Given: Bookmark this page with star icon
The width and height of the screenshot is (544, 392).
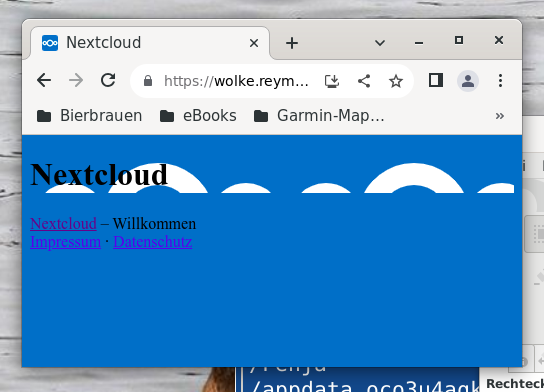Looking at the screenshot, I should point(396,81).
